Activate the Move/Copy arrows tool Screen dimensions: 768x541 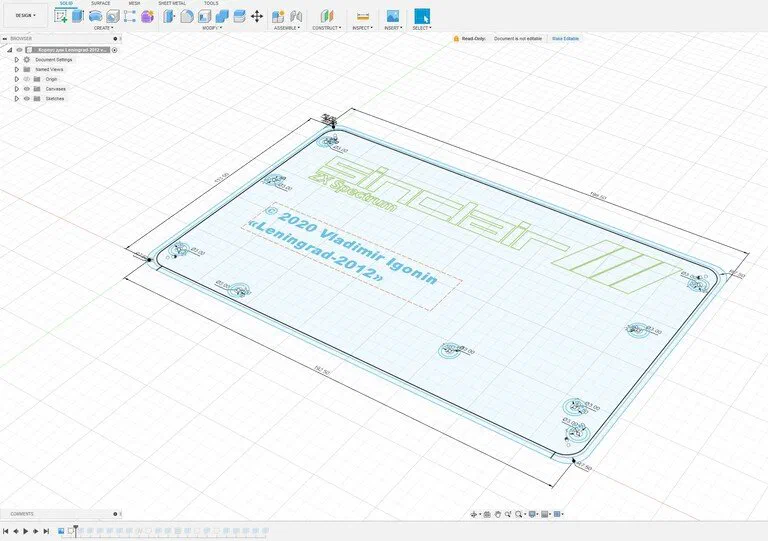click(x=257, y=16)
